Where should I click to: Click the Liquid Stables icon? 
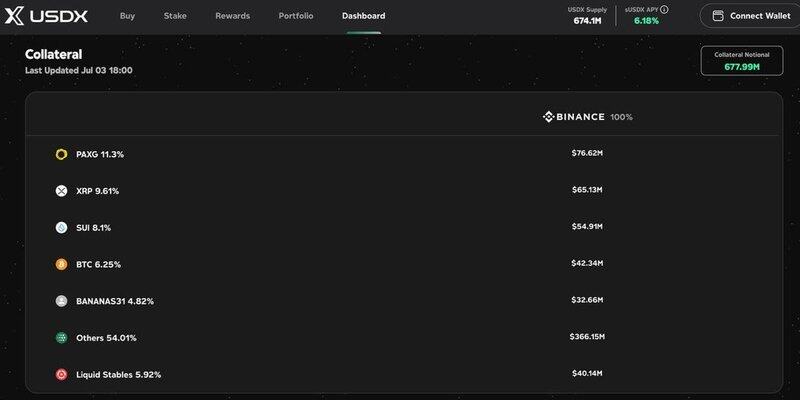(x=61, y=374)
